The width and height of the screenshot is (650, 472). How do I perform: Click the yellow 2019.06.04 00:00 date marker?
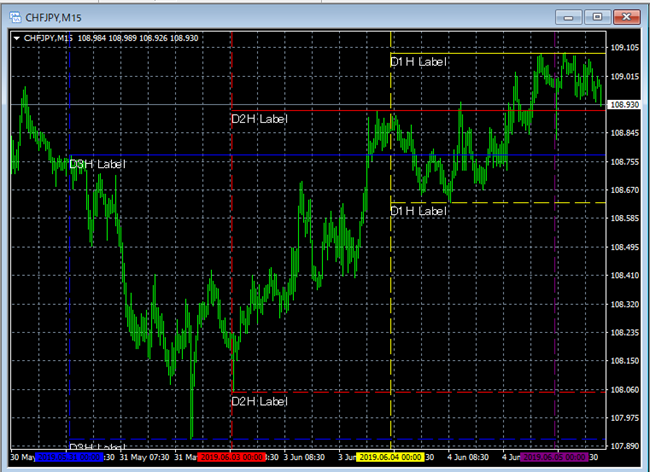point(390,457)
